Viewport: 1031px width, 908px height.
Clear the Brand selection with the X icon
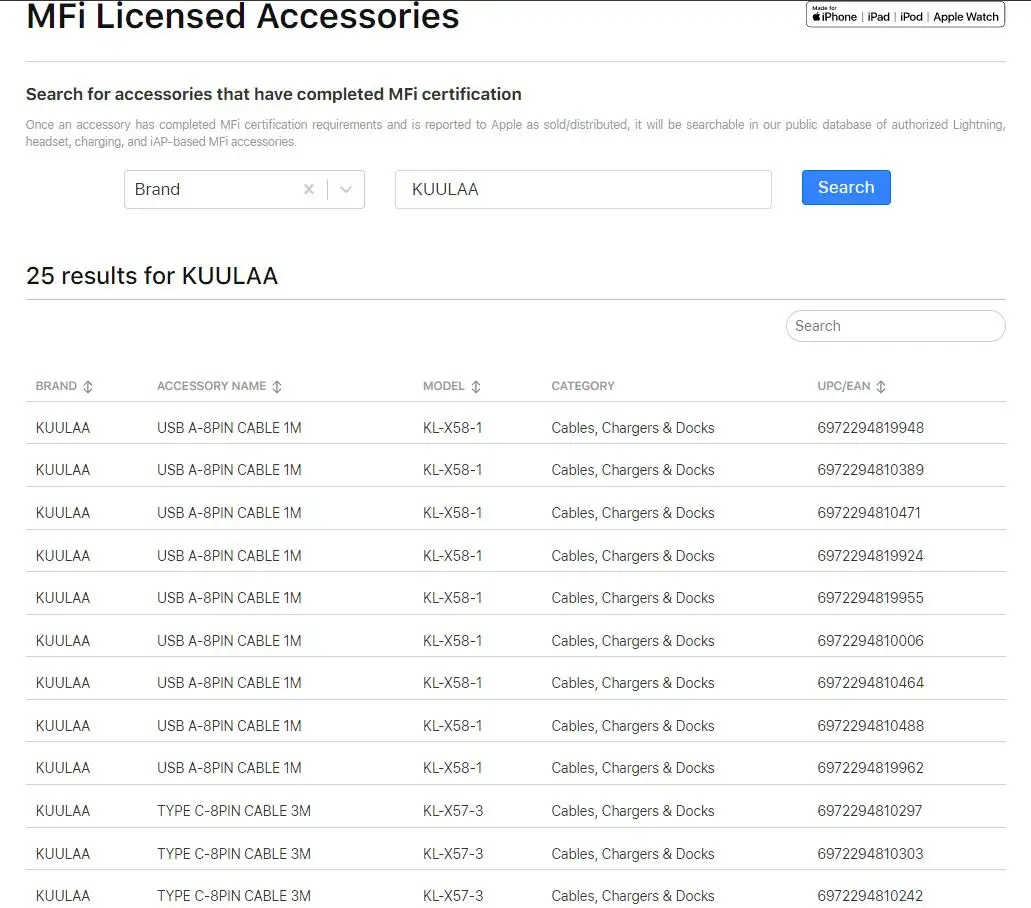tap(309, 189)
